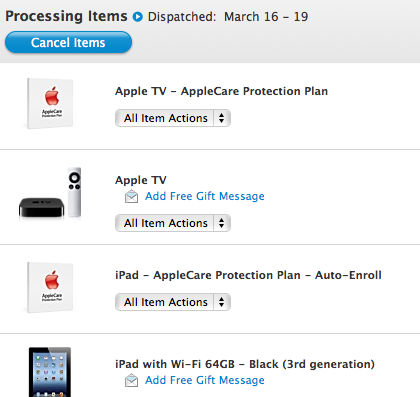Open the black iPad product image
This screenshot has width=420, height=397.
(x=50, y=372)
